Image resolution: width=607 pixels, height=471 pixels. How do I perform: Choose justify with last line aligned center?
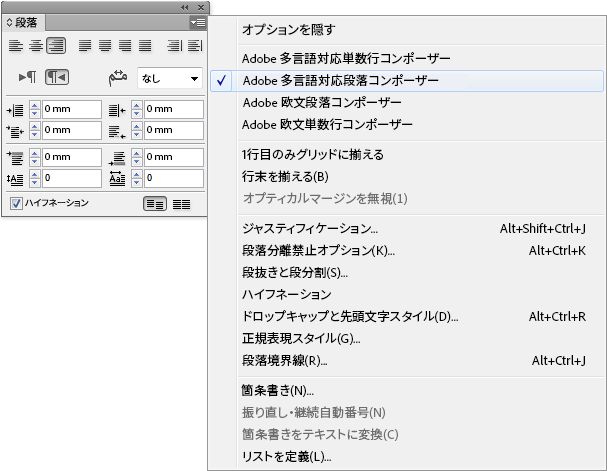[105, 46]
